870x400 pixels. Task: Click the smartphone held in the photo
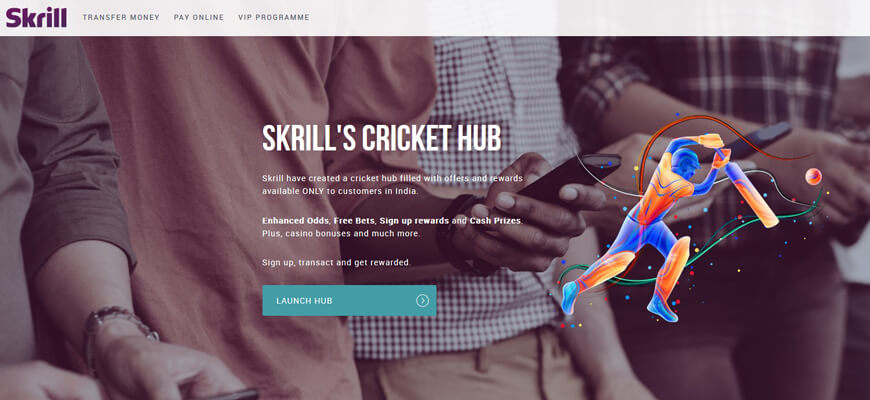pos(571,176)
